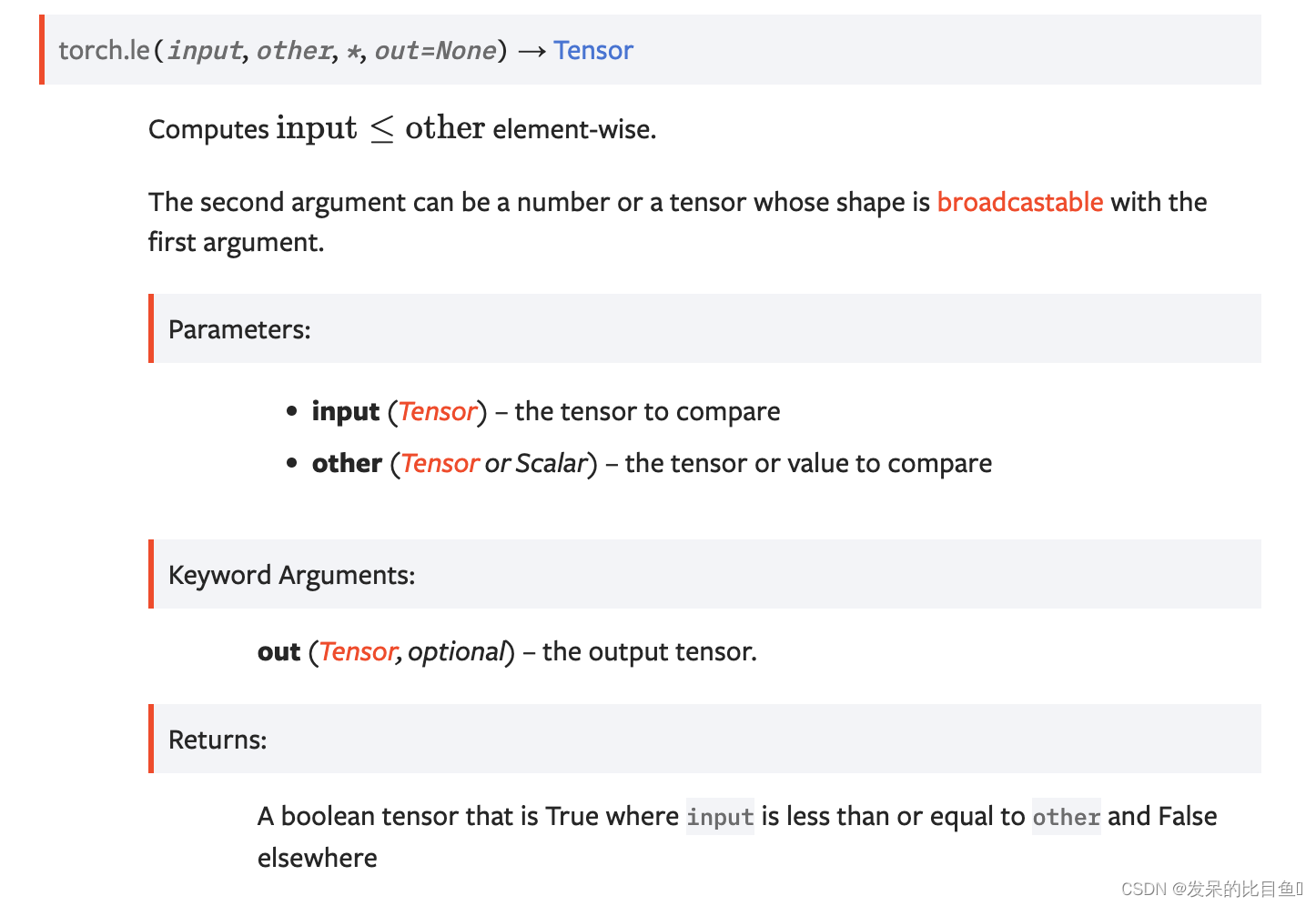The height and width of the screenshot is (906, 1316).
Task: Open the Tensor return type link
Action: pyautogui.click(x=593, y=50)
